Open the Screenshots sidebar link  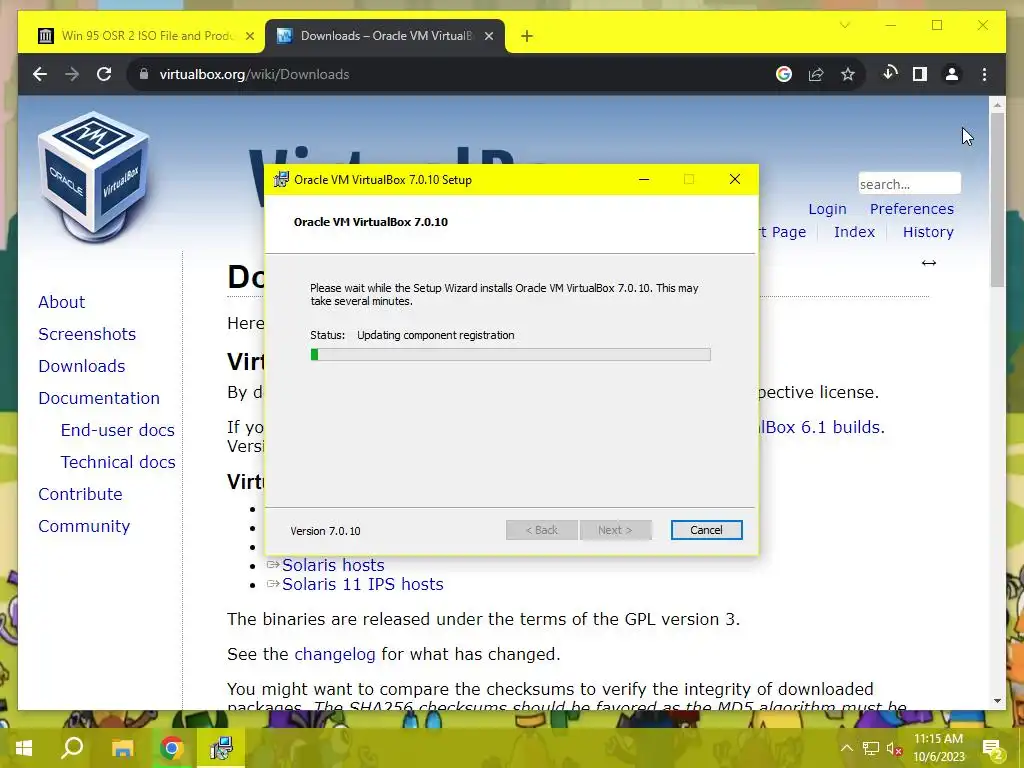click(x=87, y=334)
